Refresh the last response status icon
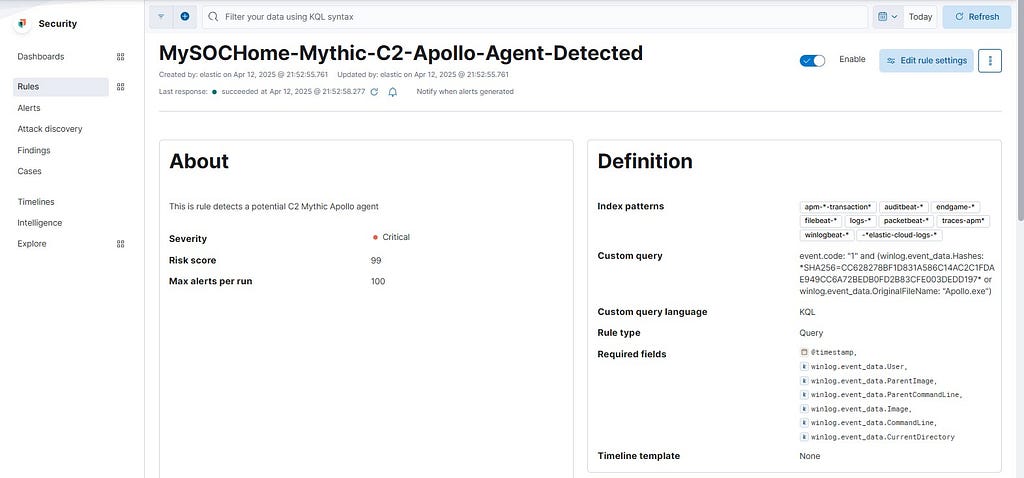The image size is (1024, 478). point(374,92)
